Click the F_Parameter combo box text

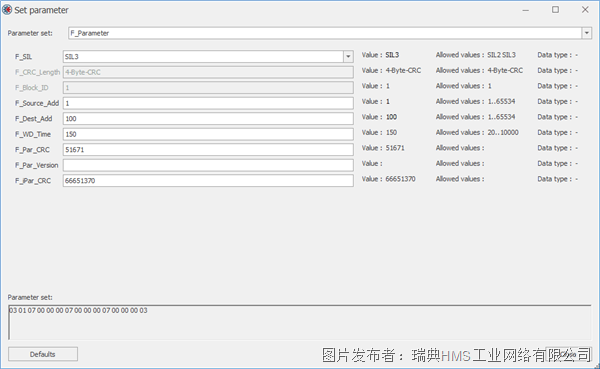(x=90, y=33)
